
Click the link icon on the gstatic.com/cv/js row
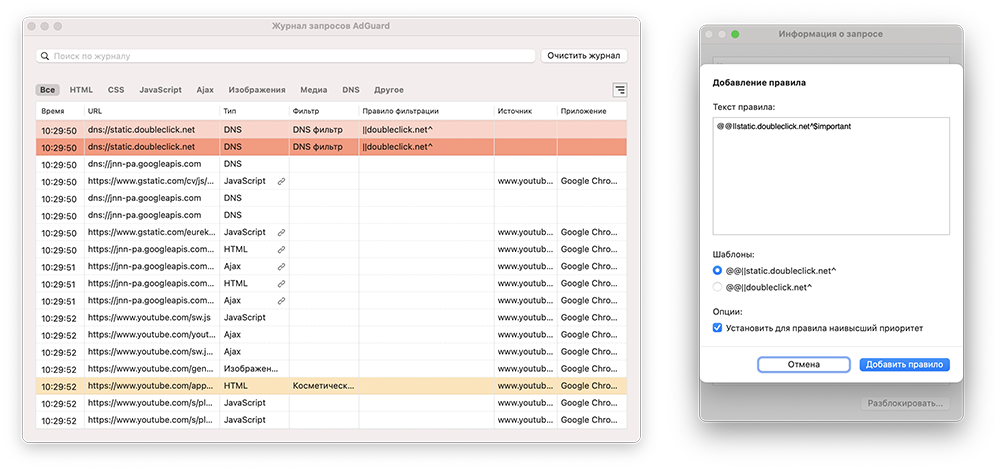[281, 181]
